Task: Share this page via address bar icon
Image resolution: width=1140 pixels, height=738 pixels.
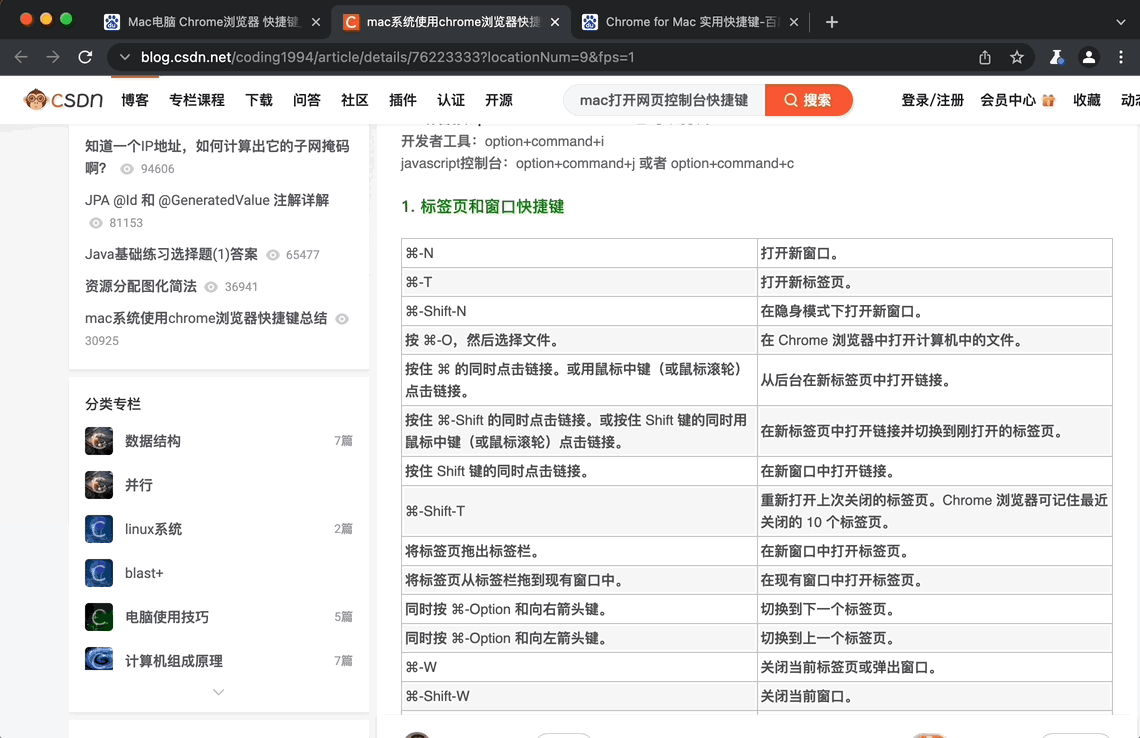Action: (x=984, y=57)
